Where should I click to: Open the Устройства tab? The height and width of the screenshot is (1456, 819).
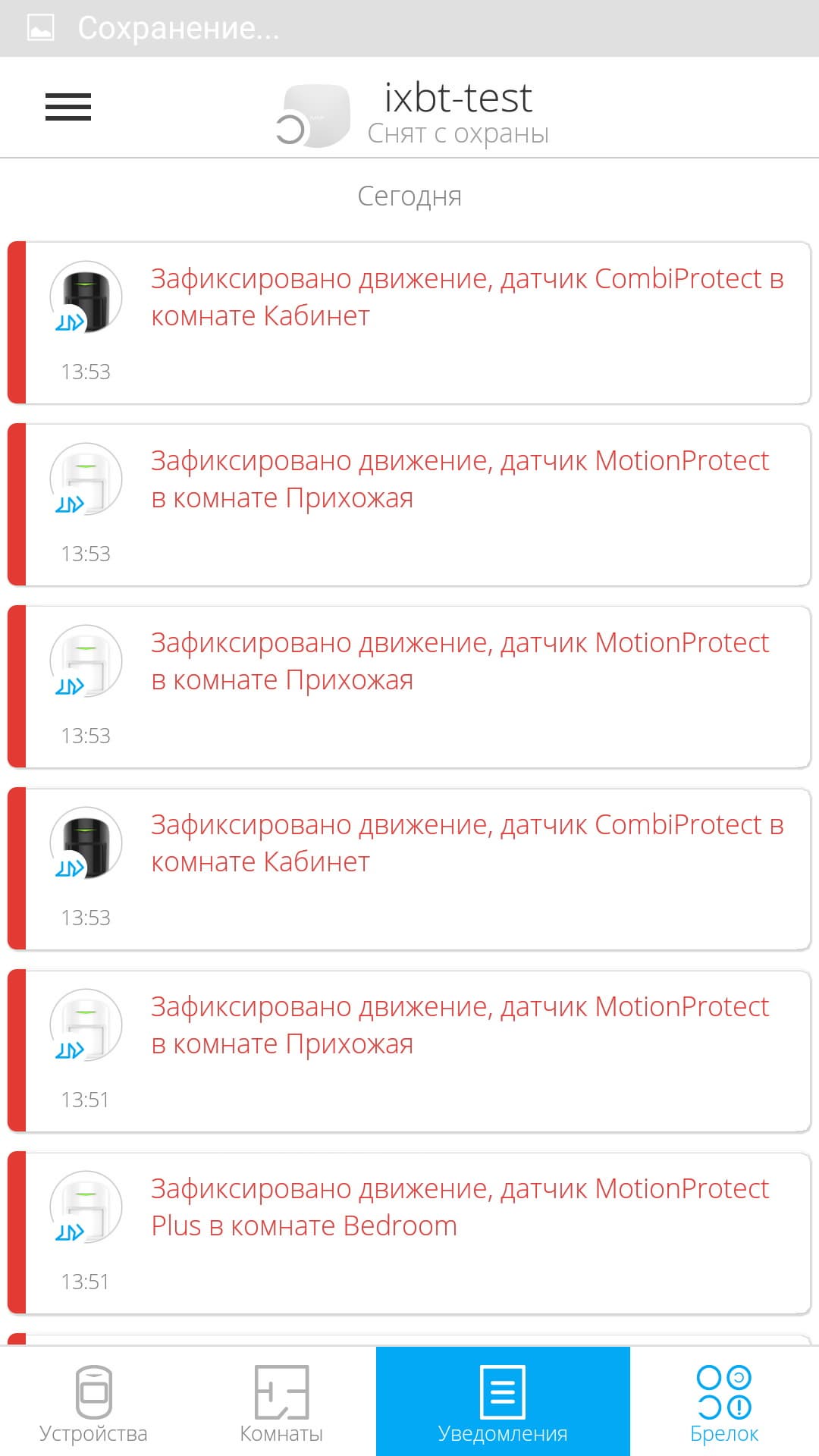[93, 1402]
